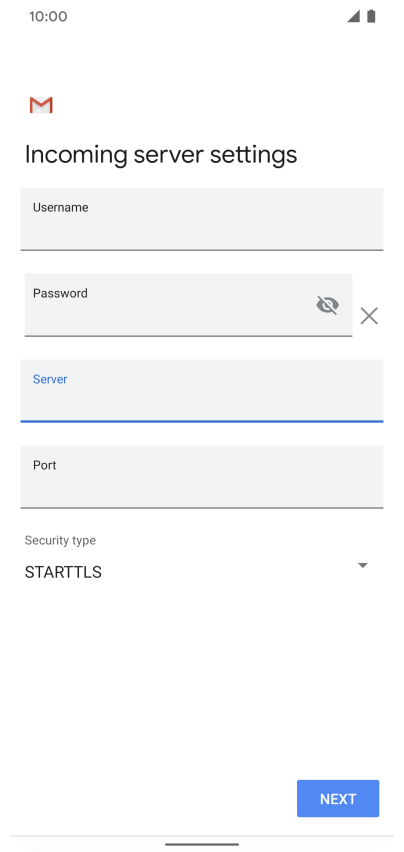Select the Server input field
This screenshot has width=404, height=852.
(x=202, y=391)
